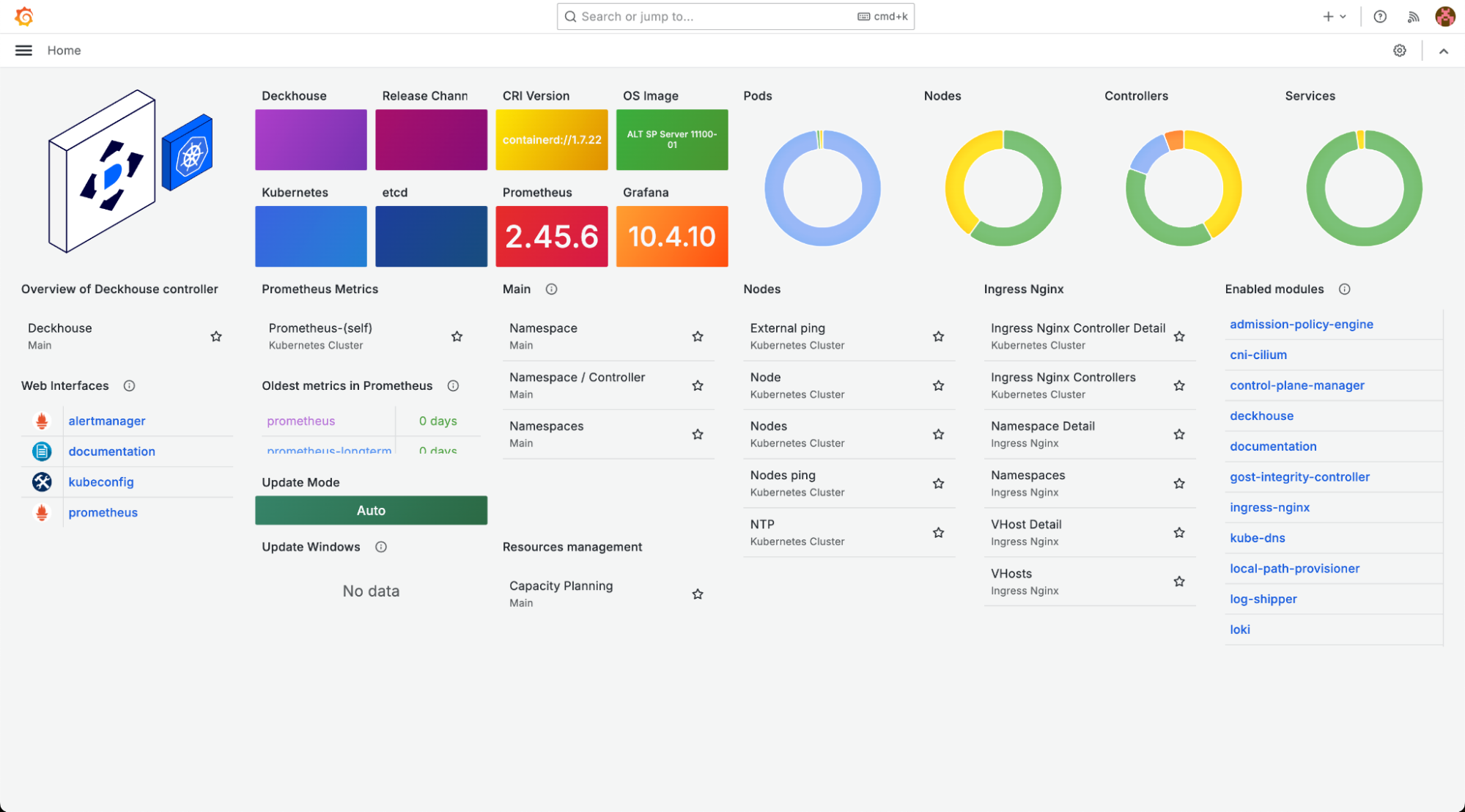Click the Home breadcrumb
This screenshot has width=1465, height=812.
coord(64,51)
